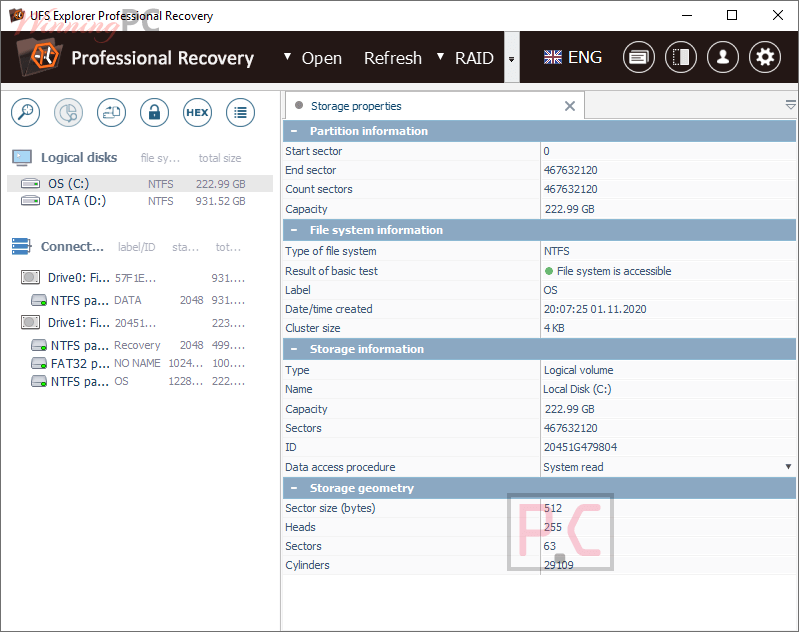Maximize the UFS Explorer window
The image size is (799, 632).
coord(732,15)
